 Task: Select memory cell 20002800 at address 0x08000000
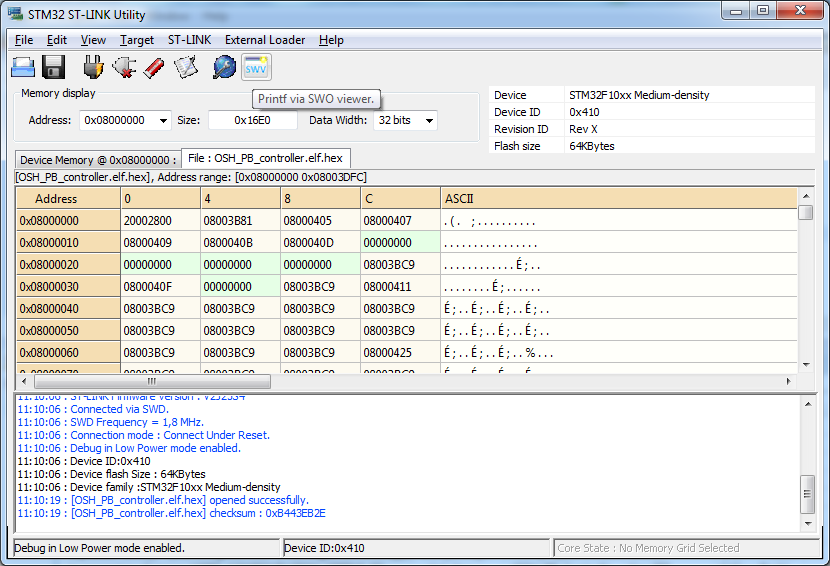tap(148, 220)
